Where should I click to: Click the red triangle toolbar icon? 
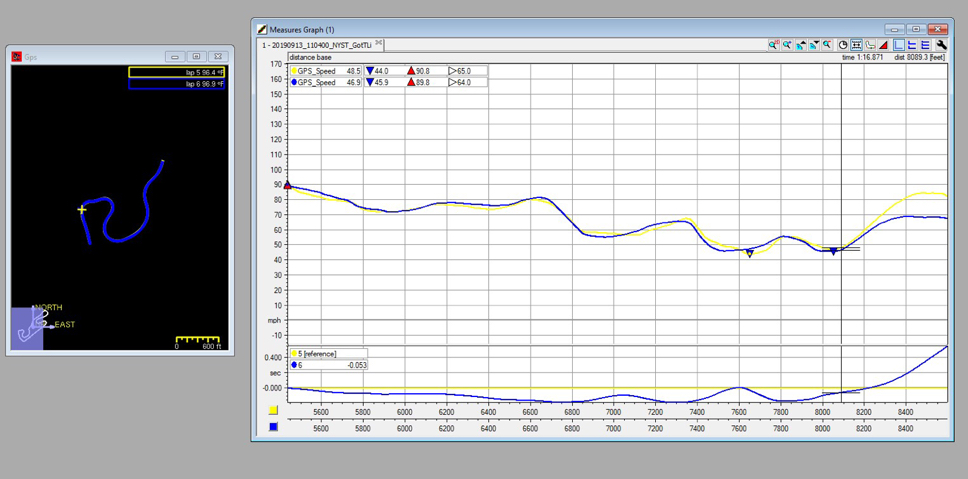coord(883,45)
